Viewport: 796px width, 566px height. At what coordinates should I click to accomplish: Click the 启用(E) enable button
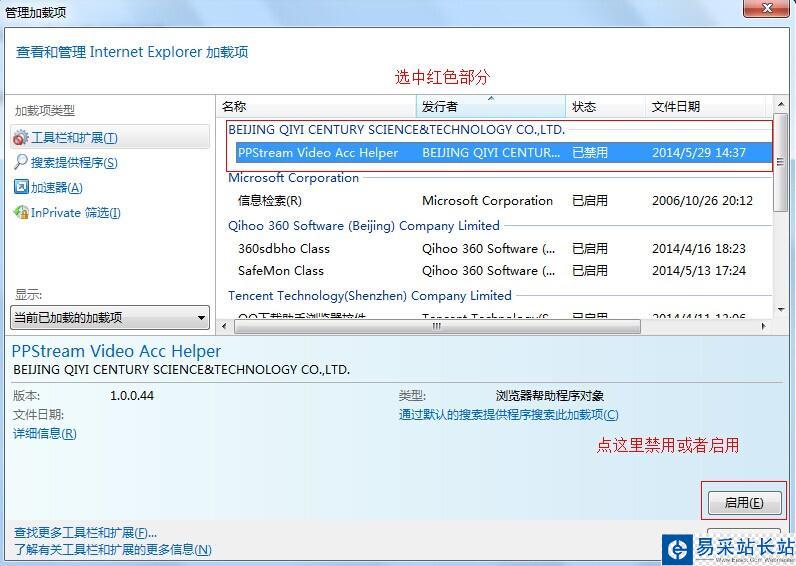(x=744, y=503)
